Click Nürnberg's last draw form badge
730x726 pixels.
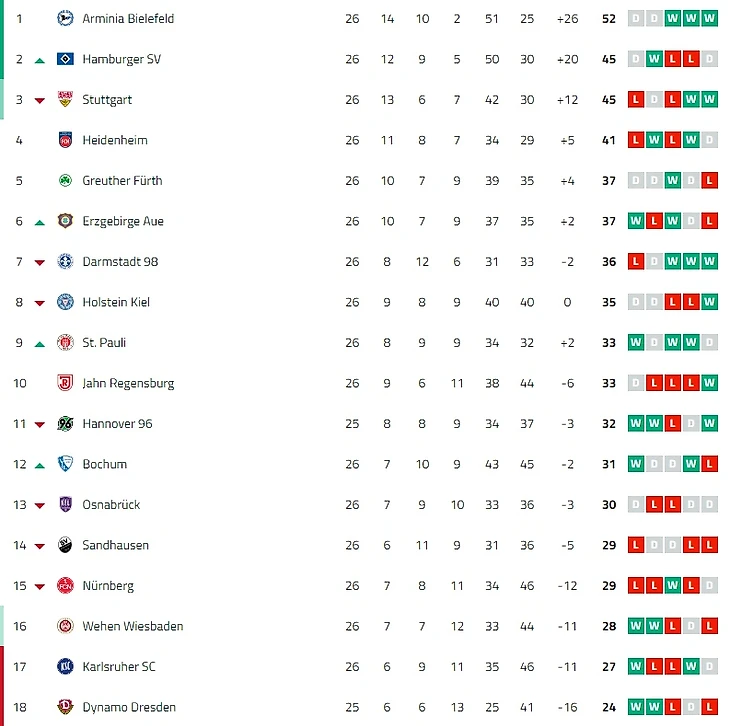709,585
